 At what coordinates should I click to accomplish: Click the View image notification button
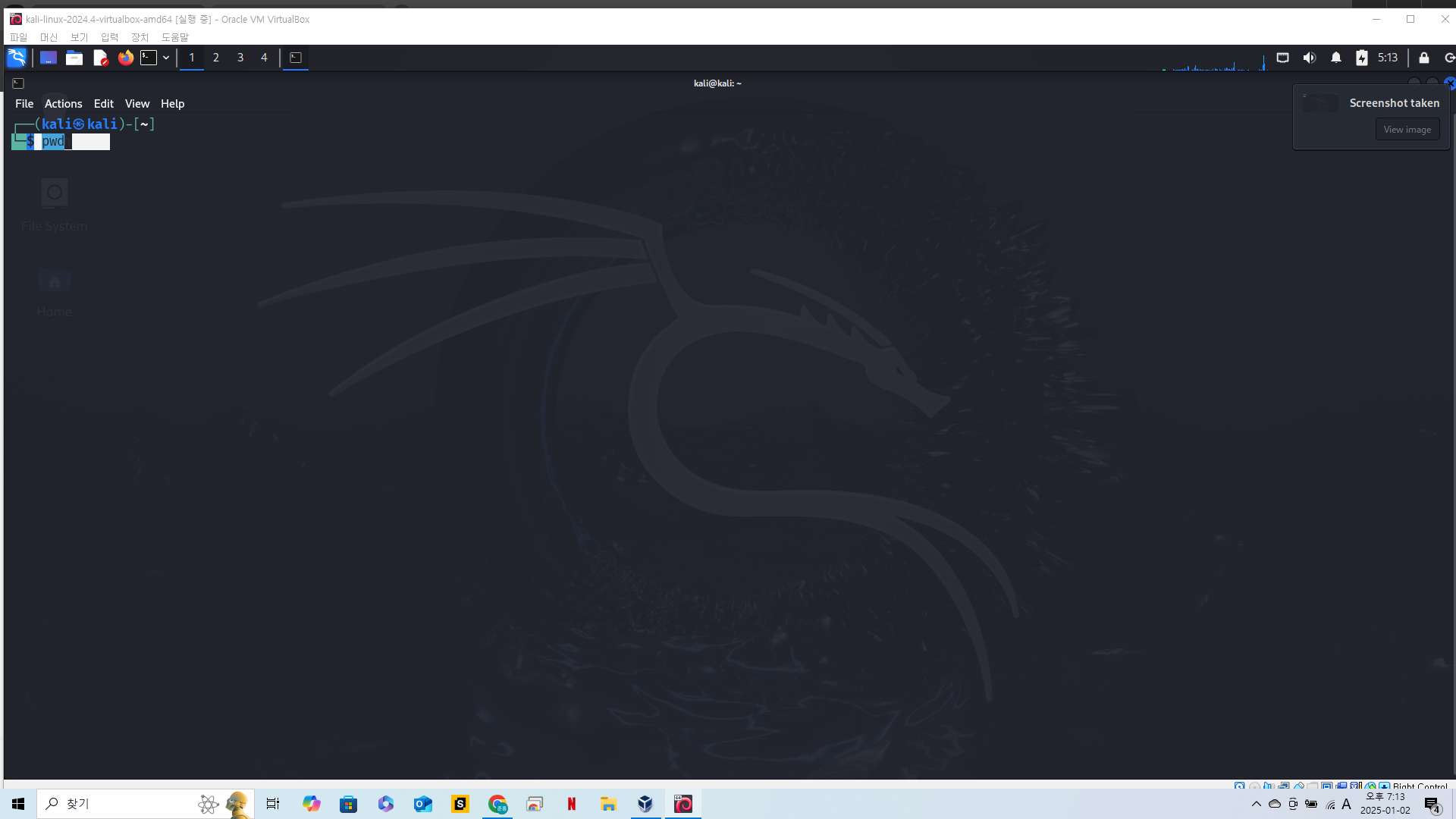click(1407, 130)
